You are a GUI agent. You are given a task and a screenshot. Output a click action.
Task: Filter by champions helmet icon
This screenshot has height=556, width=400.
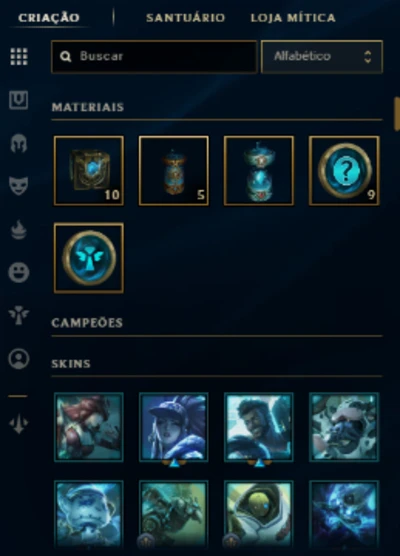pyautogui.click(x=19, y=143)
